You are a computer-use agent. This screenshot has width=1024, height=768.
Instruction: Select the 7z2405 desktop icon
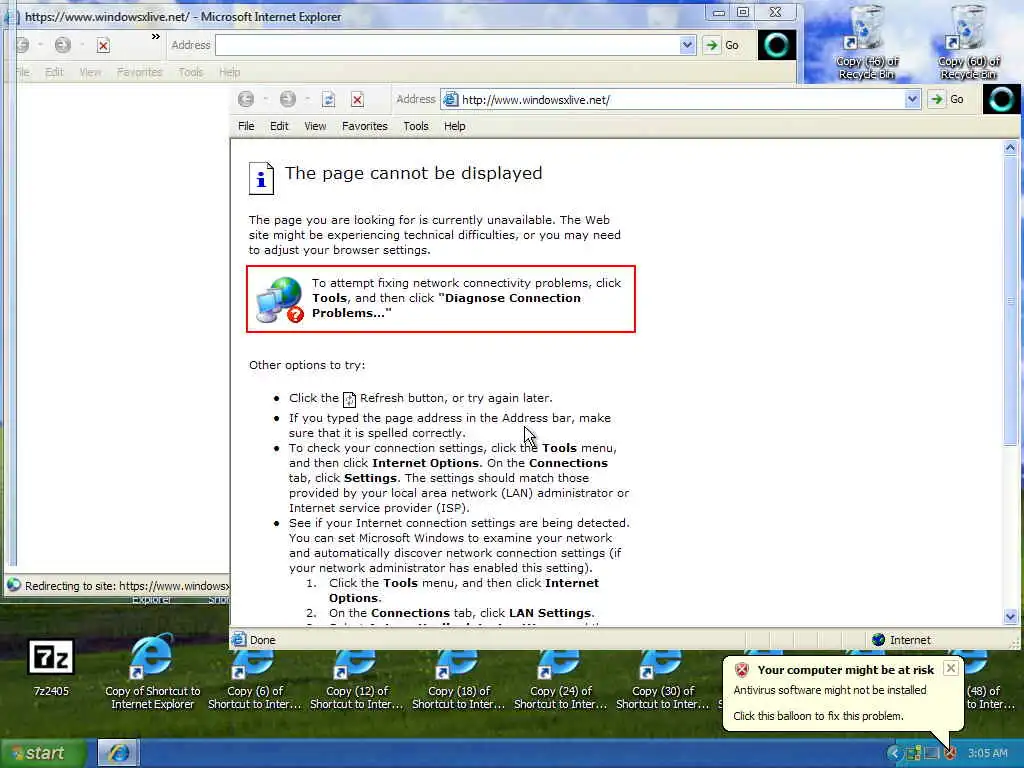[x=51, y=667]
